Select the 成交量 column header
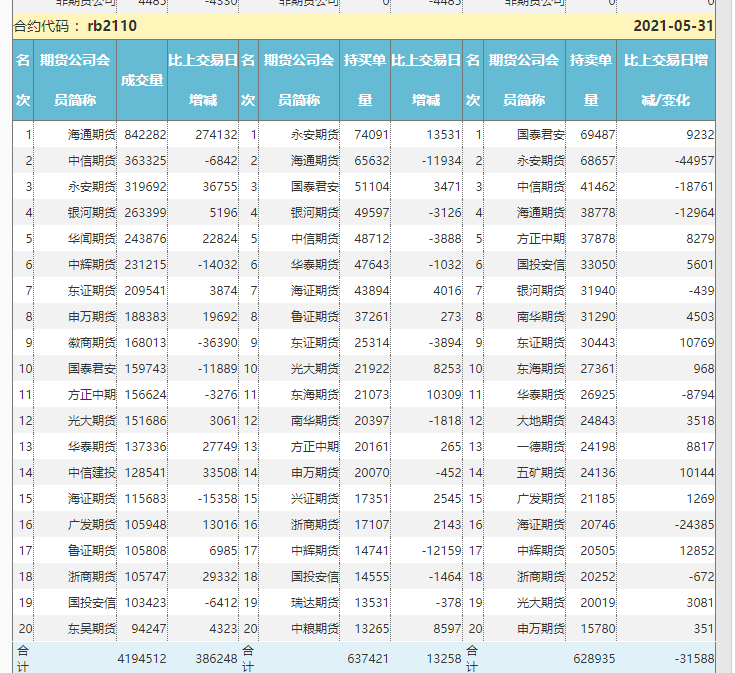This screenshot has height=673, width=735. coord(141,80)
